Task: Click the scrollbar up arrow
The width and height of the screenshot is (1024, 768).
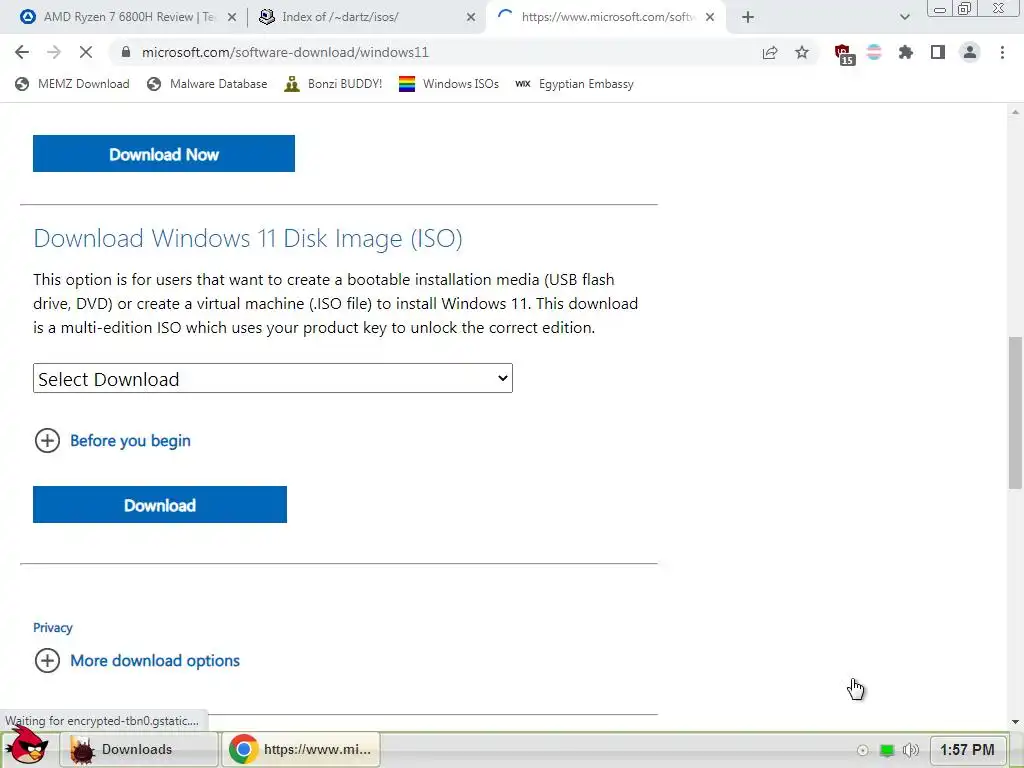Action: pyautogui.click(x=1015, y=112)
